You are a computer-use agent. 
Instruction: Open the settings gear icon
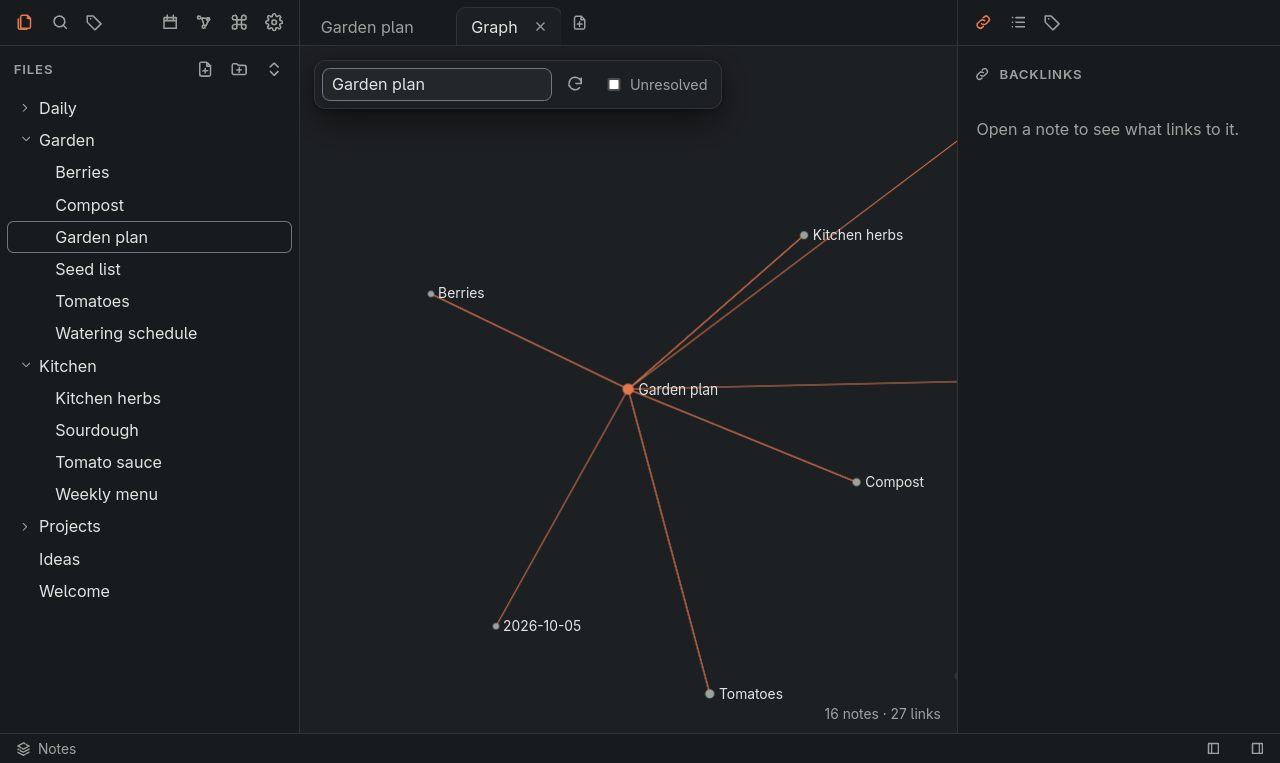coord(274,22)
